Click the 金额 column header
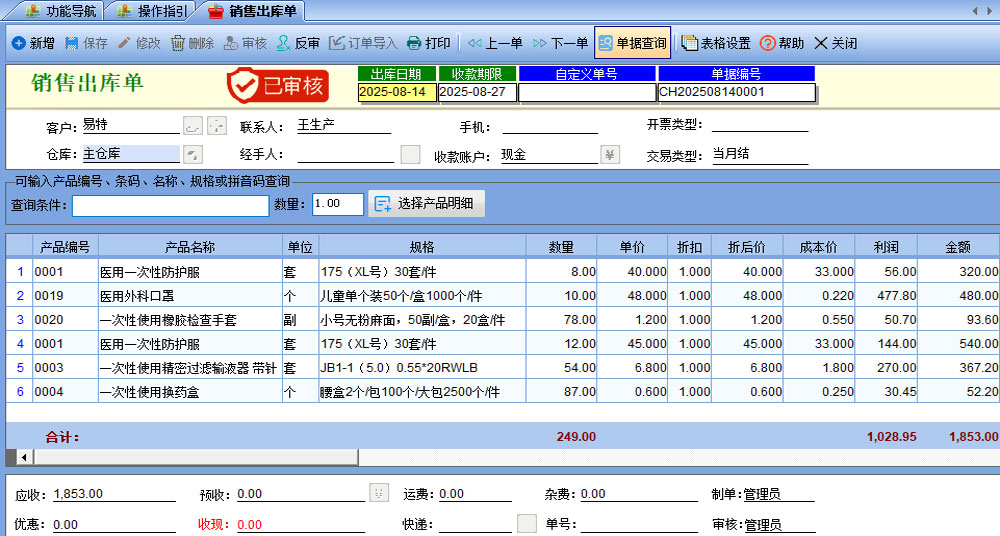Screen dimensions: 1000x536 point(957,247)
